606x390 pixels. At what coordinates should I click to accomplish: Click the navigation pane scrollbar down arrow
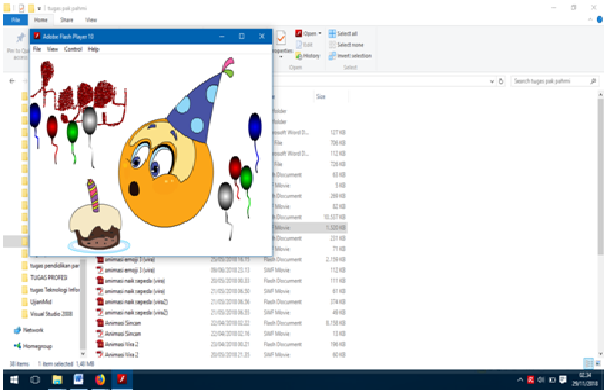[82, 354]
